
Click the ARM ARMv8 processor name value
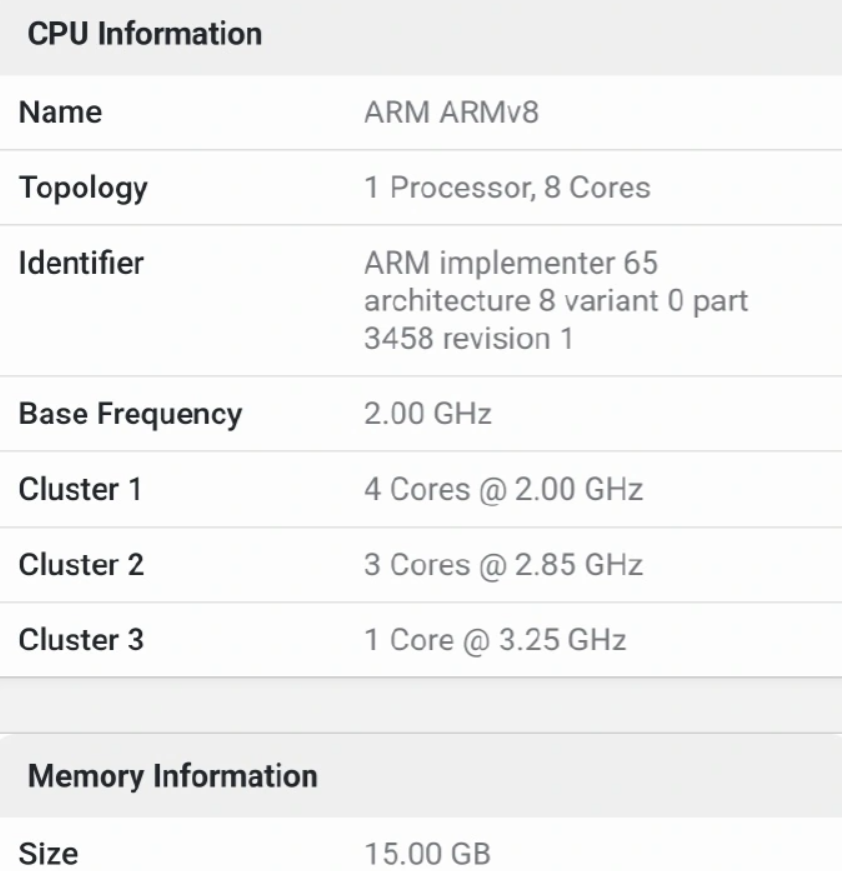[452, 112]
